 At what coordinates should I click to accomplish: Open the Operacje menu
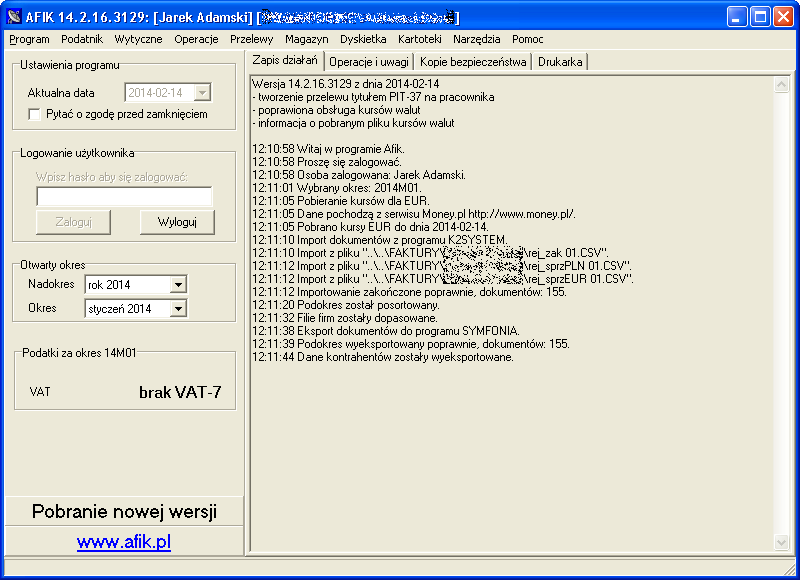point(196,39)
